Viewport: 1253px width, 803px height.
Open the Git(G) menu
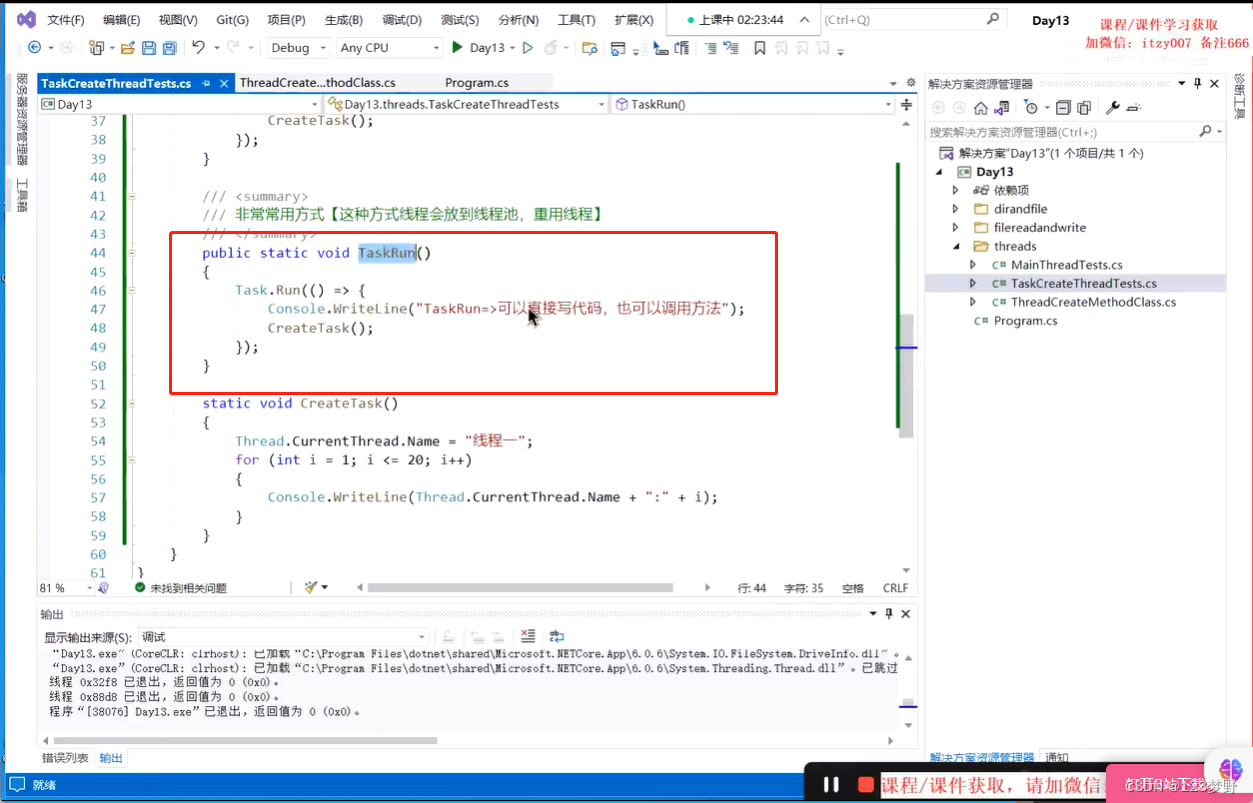(x=233, y=20)
